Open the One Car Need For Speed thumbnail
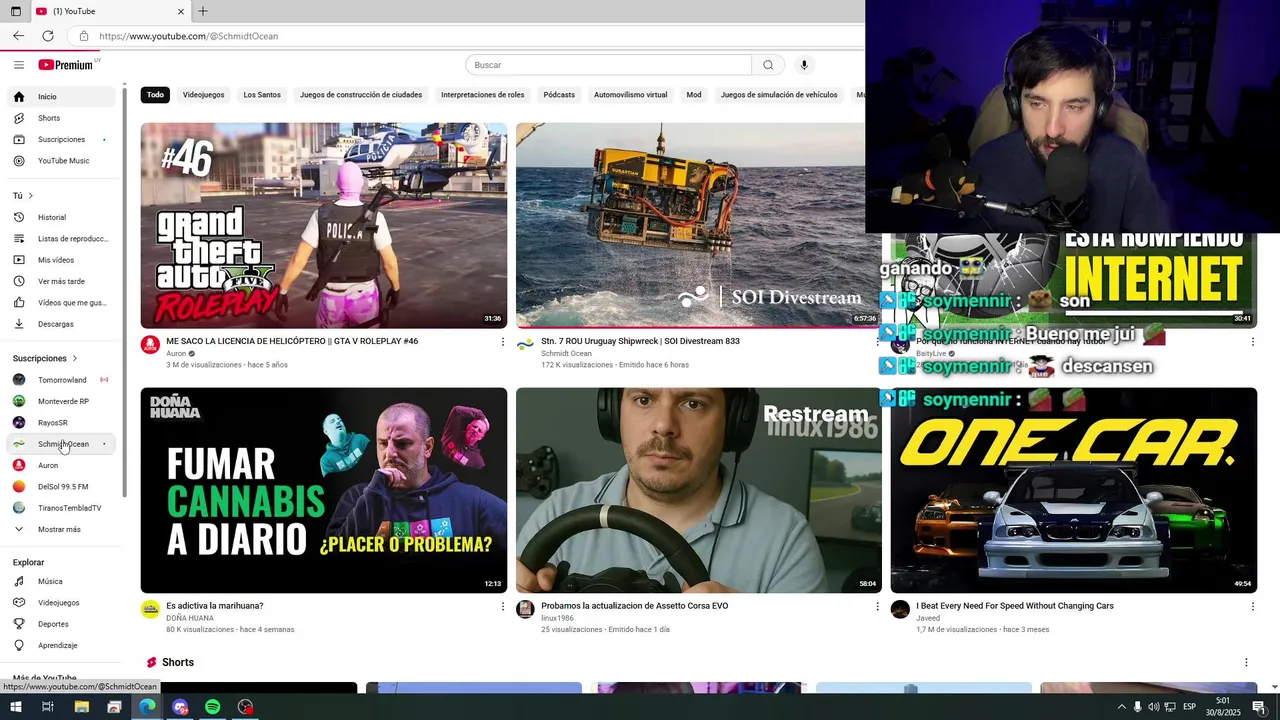 pyautogui.click(x=1074, y=490)
